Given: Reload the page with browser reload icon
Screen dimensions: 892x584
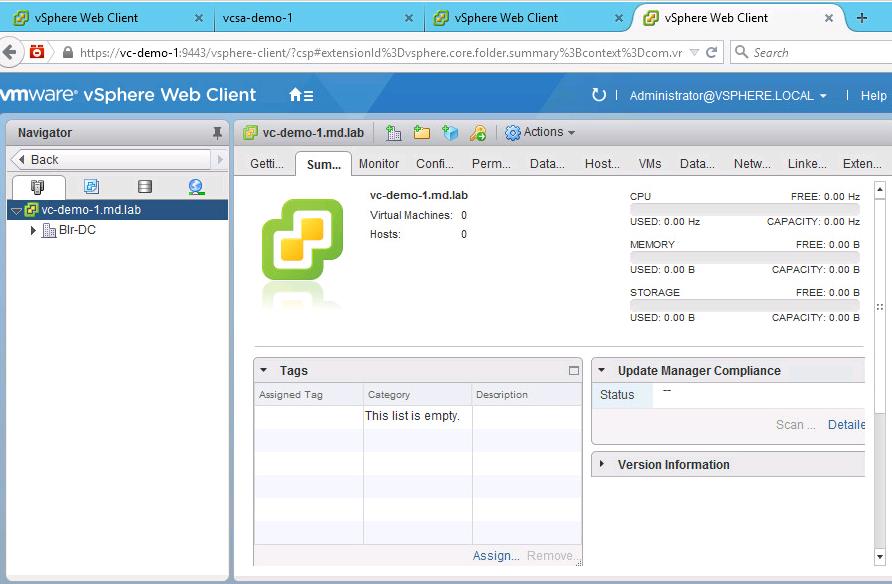Looking at the screenshot, I should (711, 52).
